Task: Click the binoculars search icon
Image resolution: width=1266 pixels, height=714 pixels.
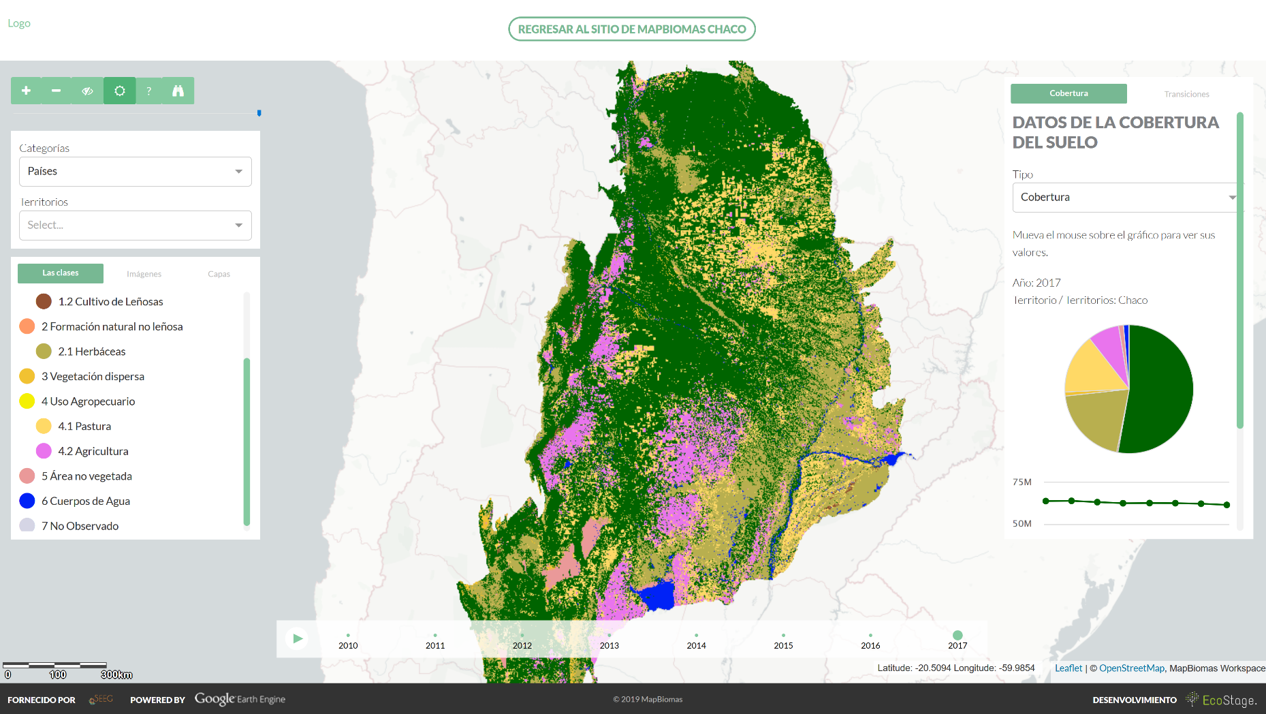Action: pyautogui.click(x=178, y=91)
